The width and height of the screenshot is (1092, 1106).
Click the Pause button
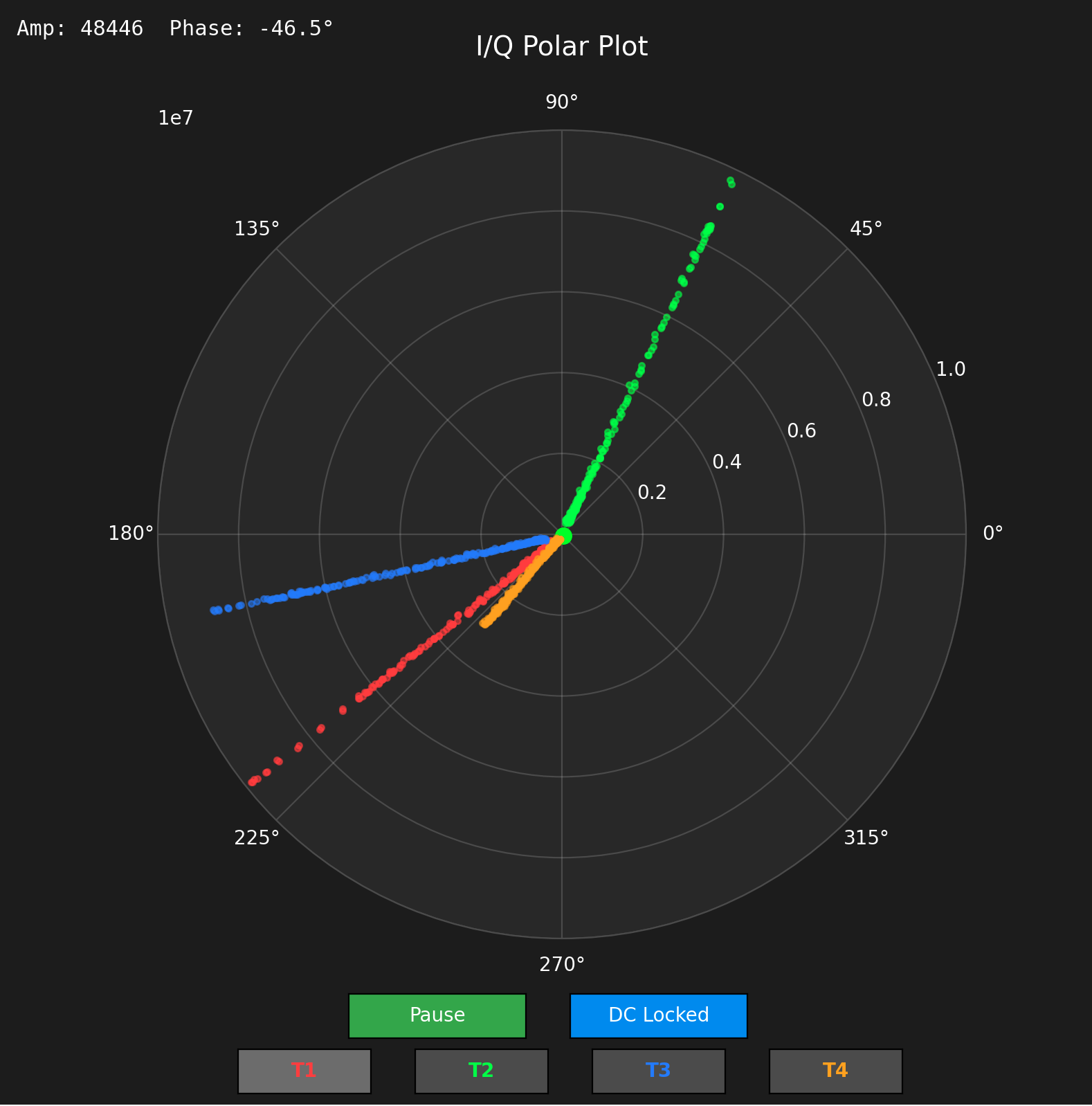437,1015
